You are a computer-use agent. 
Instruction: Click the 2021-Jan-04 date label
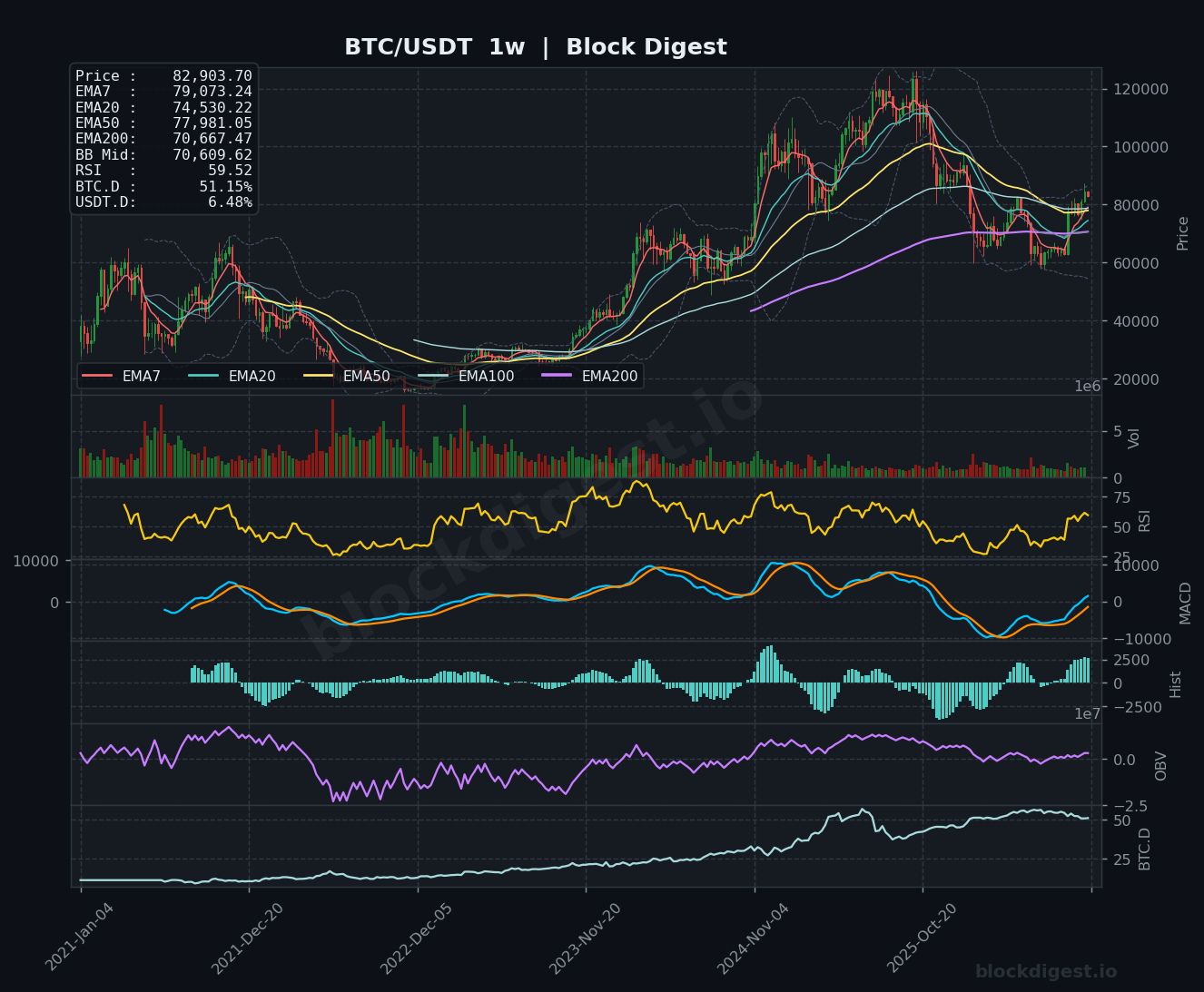[x=82, y=937]
